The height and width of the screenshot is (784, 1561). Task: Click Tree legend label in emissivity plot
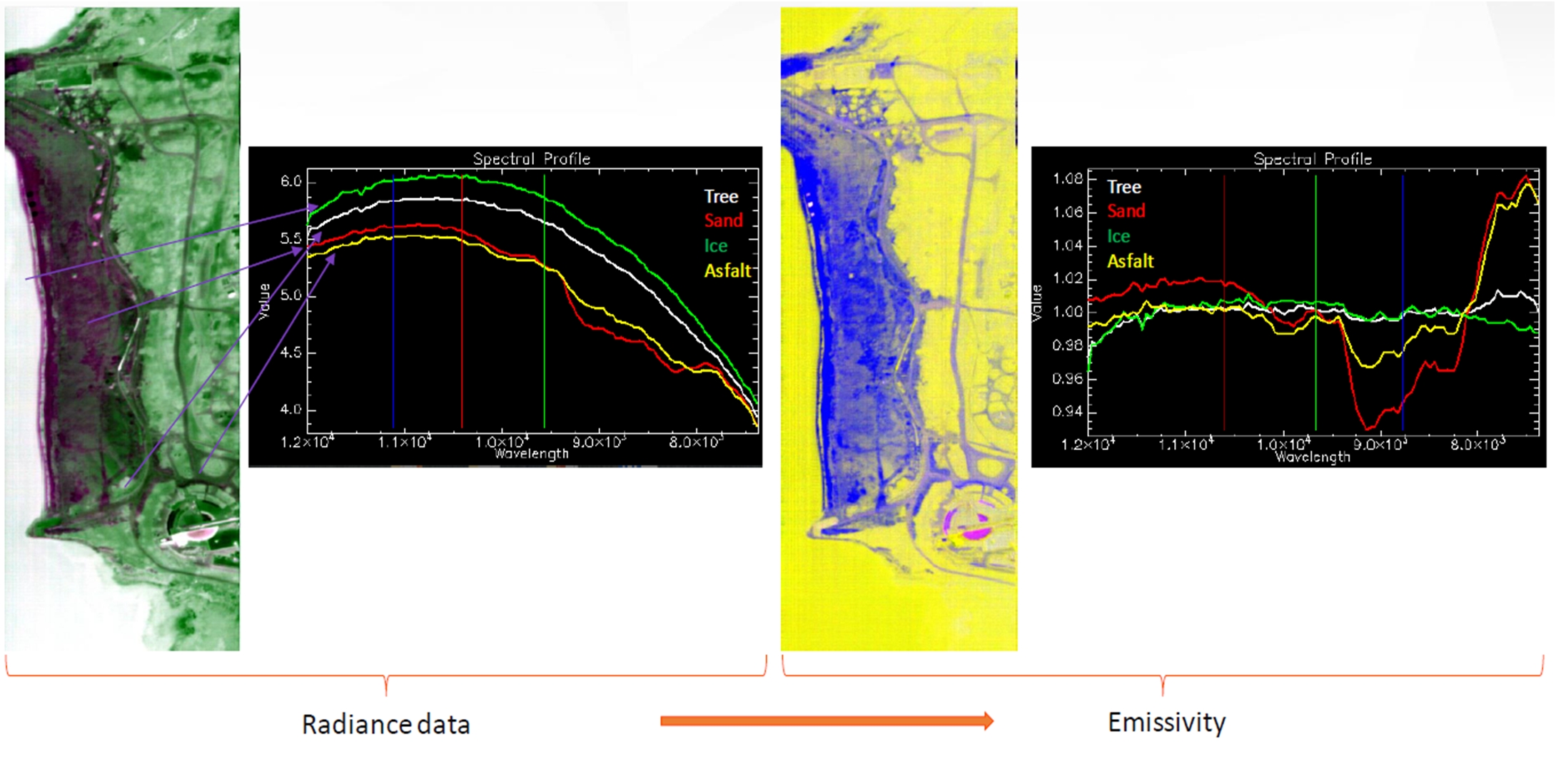(1123, 188)
